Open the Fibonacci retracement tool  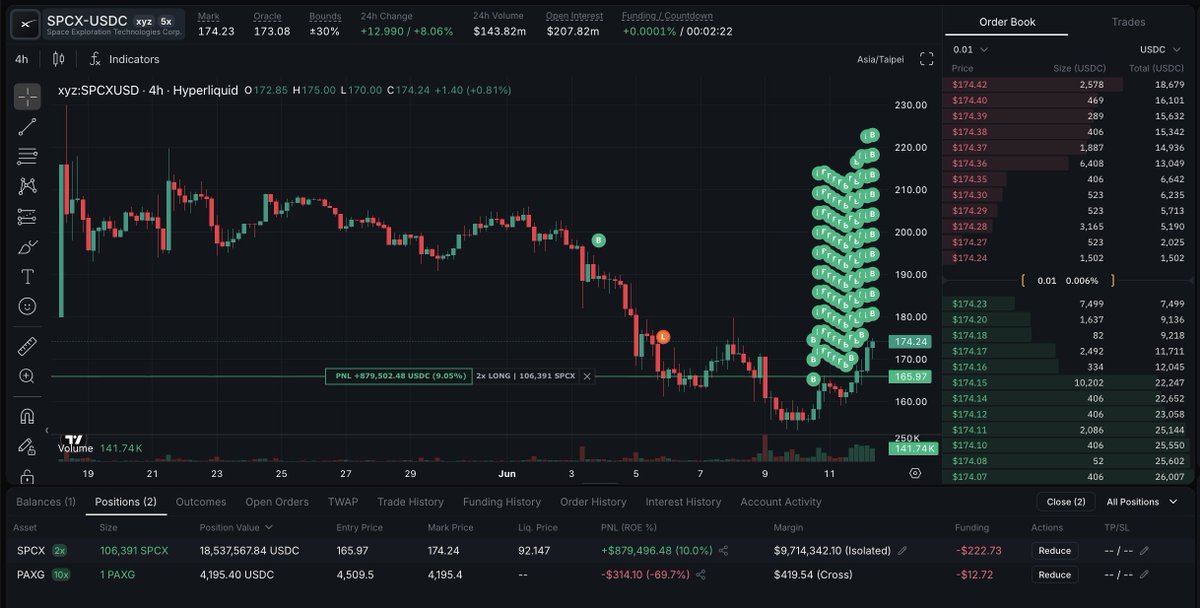click(x=27, y=156)
